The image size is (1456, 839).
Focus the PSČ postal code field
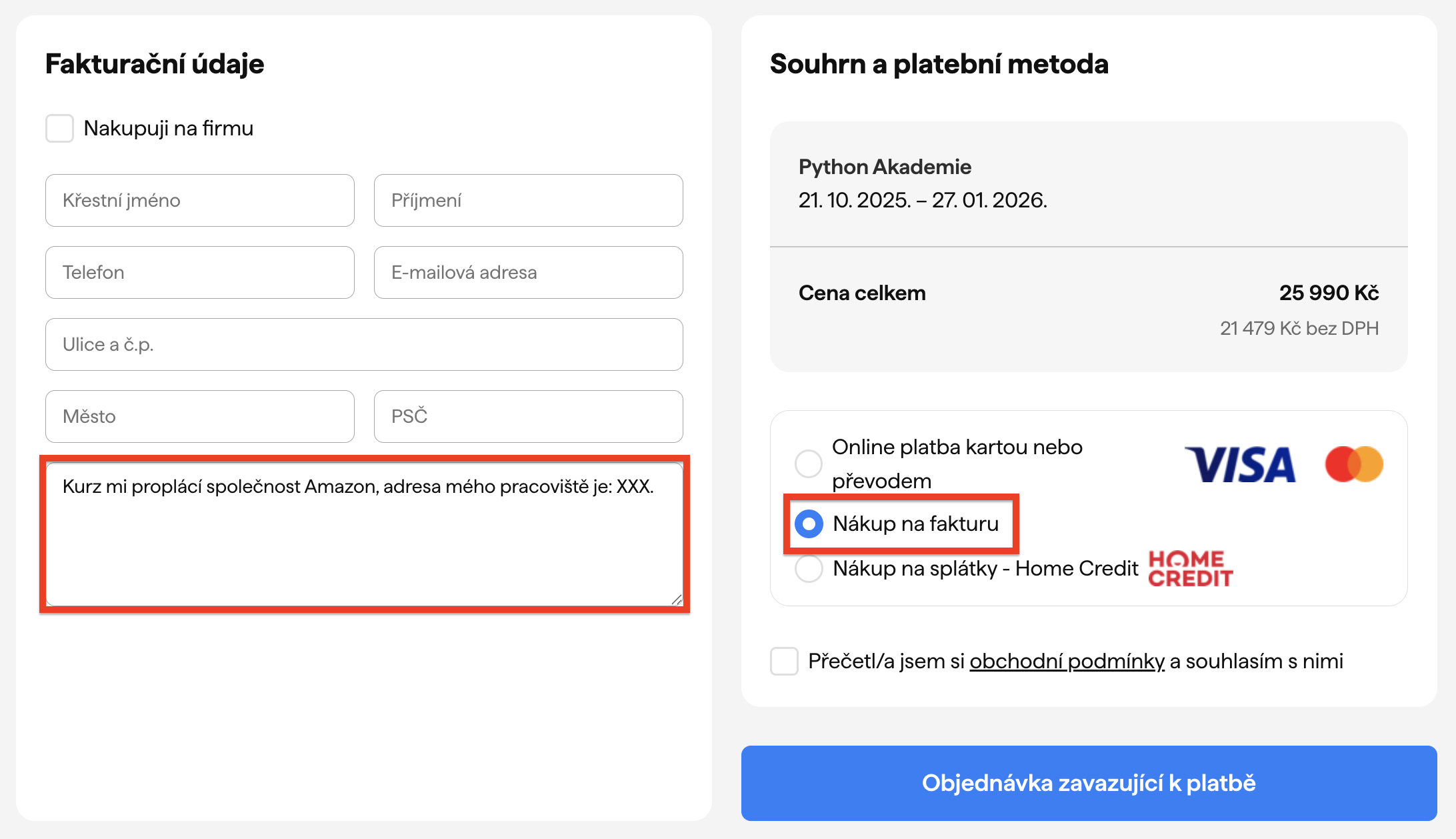click(x=528, y=417)
